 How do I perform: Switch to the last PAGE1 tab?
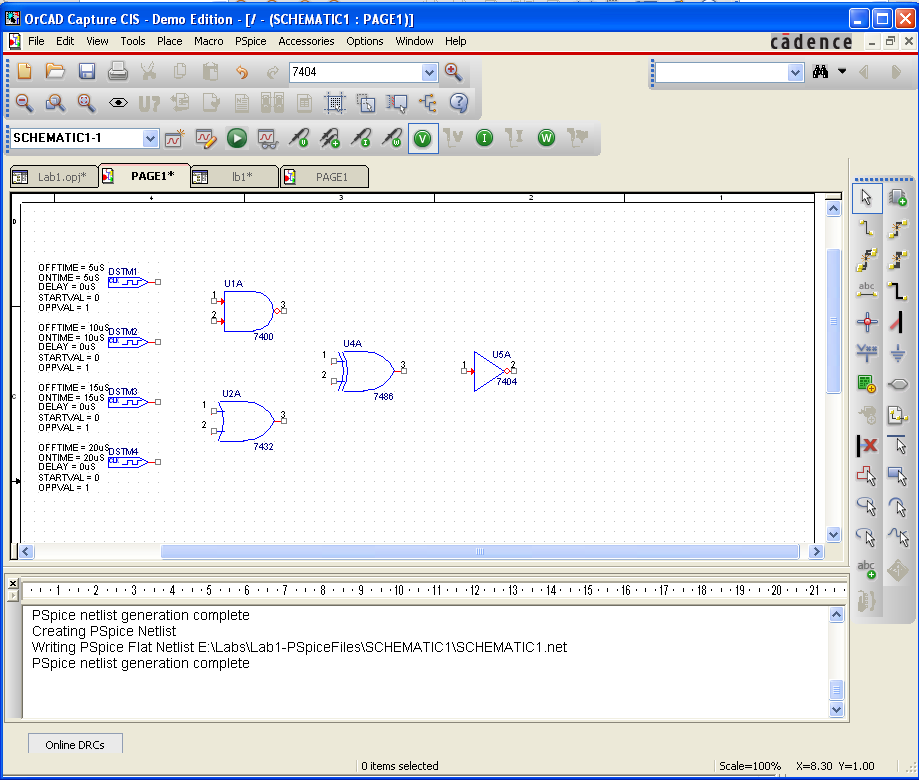[x=324, y=177]
